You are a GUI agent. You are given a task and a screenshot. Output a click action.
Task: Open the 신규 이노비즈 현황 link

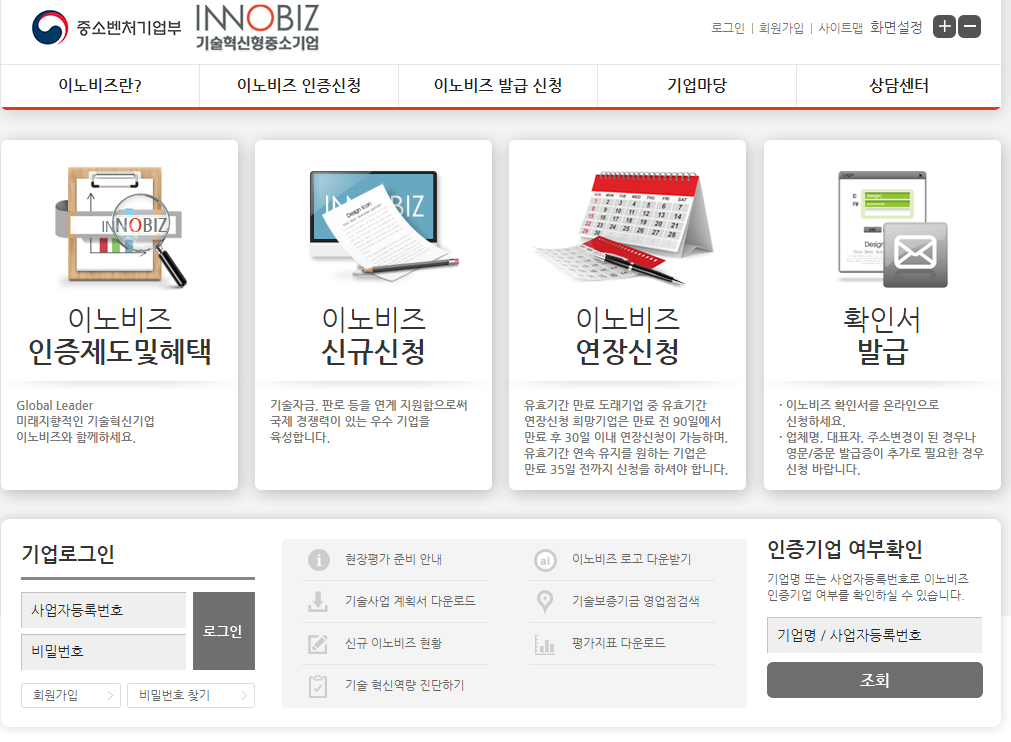[393, 643]
